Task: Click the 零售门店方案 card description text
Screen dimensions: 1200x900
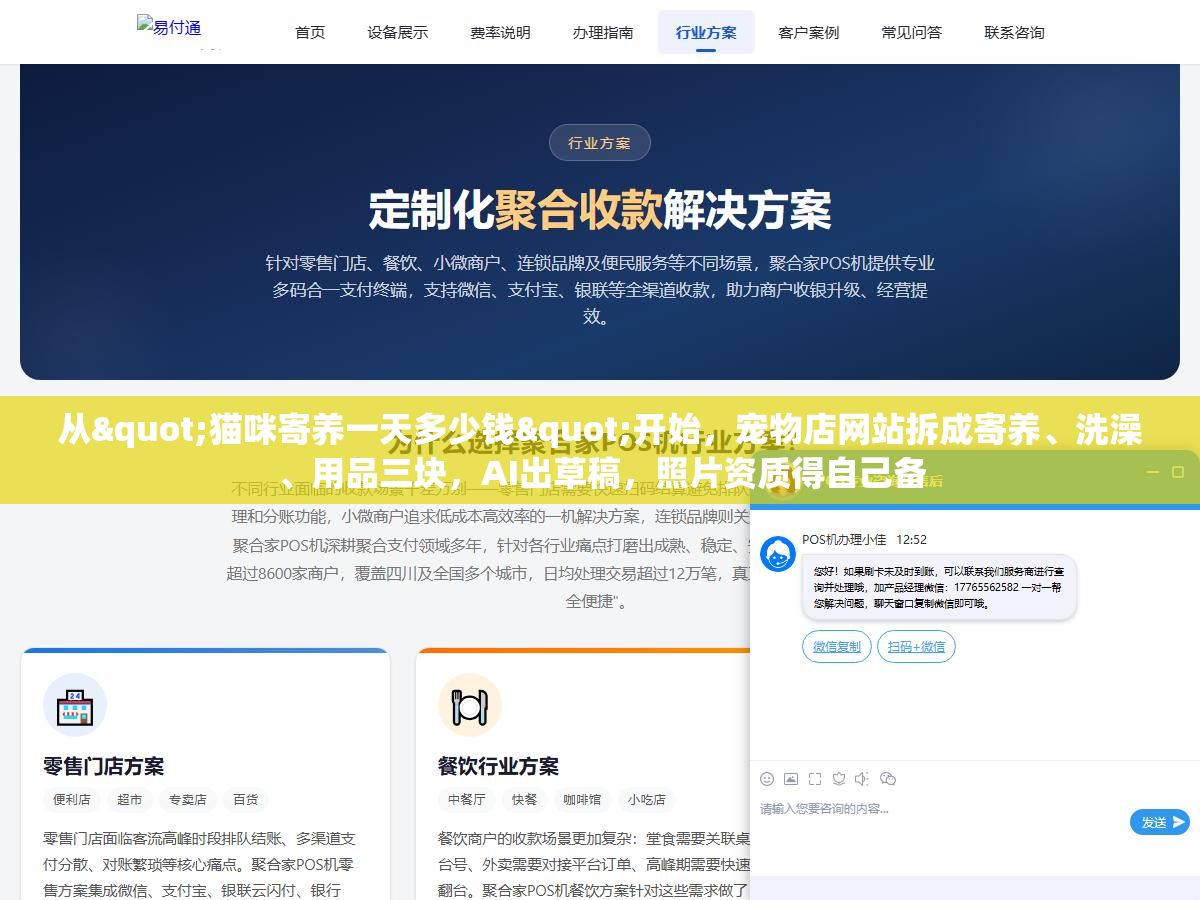Action: [200, 864]
